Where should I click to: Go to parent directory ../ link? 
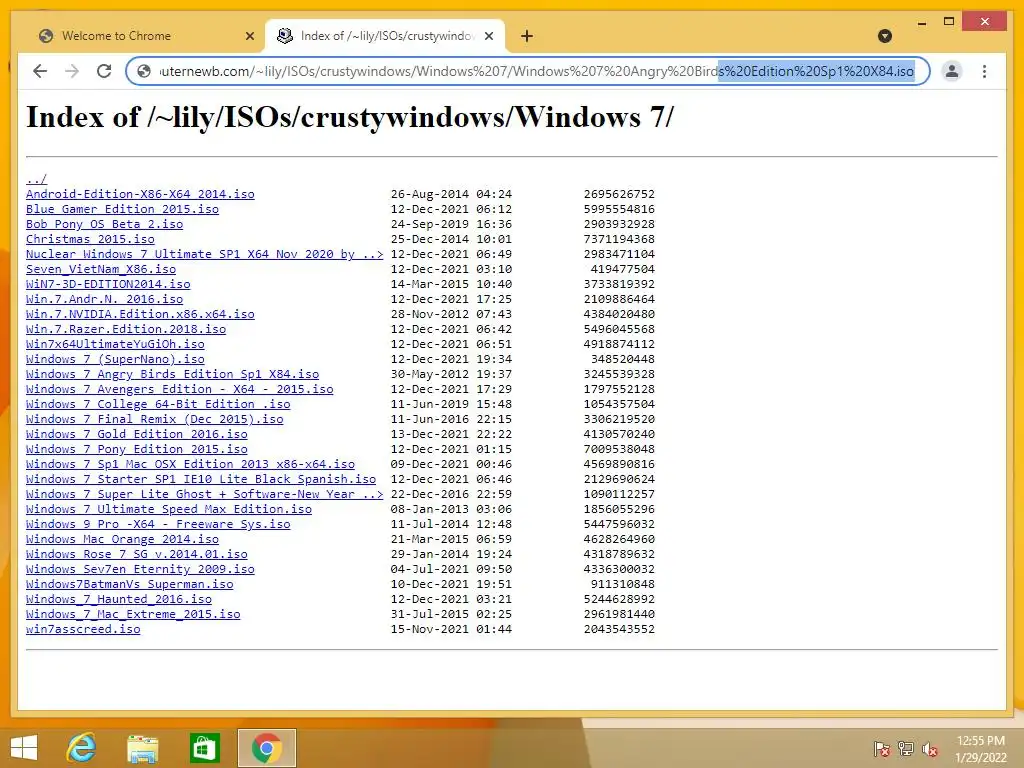click(x=37, y=179)
